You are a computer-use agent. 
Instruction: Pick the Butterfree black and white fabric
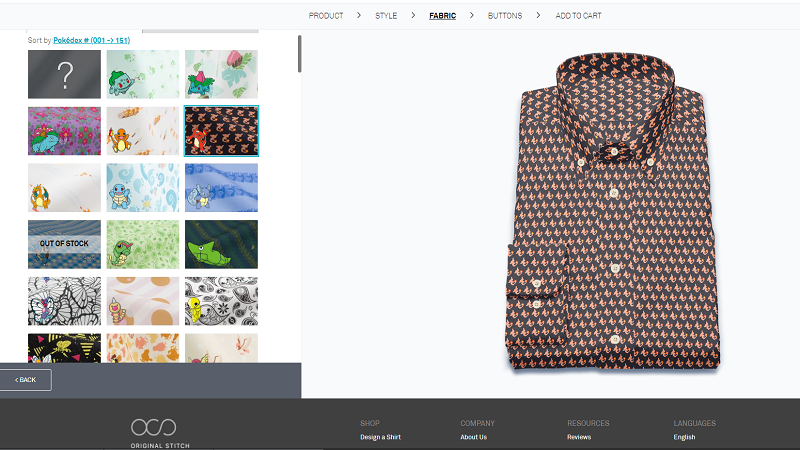coord(64,301)
